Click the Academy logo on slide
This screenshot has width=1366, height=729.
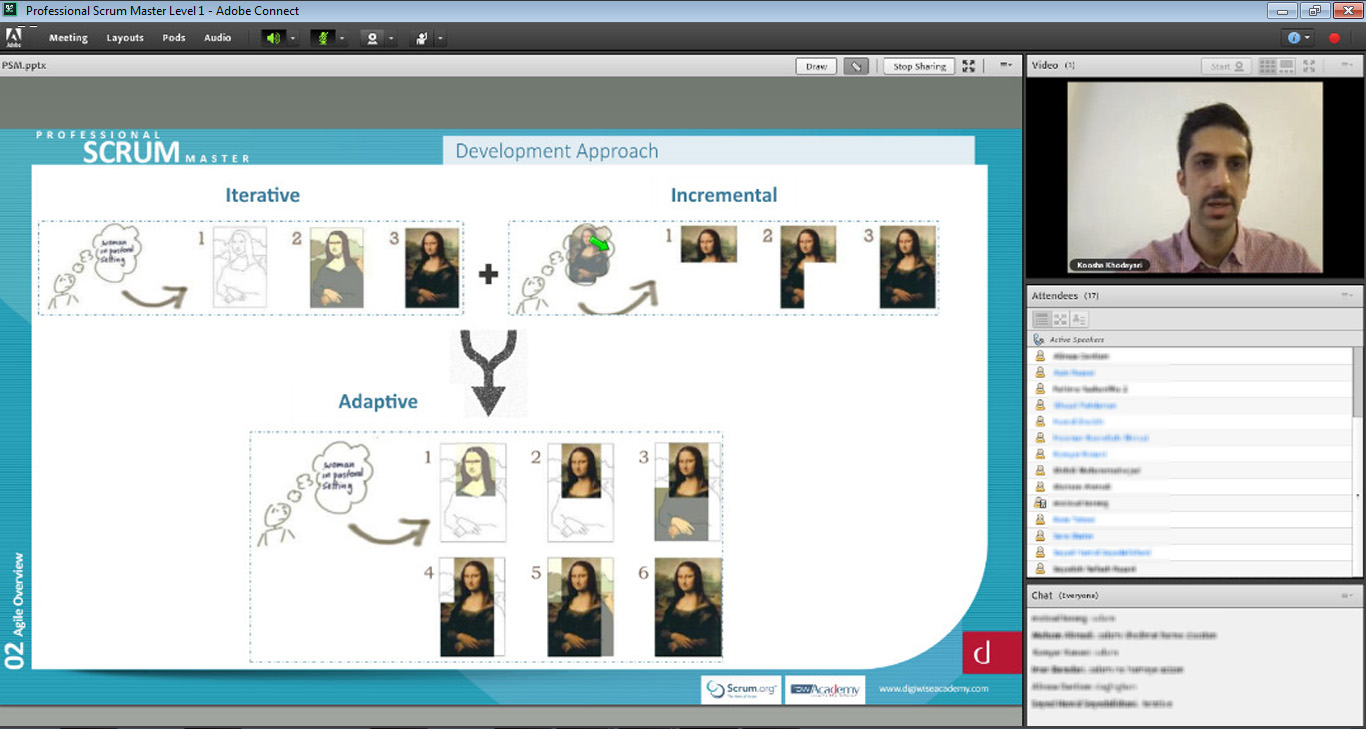[x=825, y=689]
